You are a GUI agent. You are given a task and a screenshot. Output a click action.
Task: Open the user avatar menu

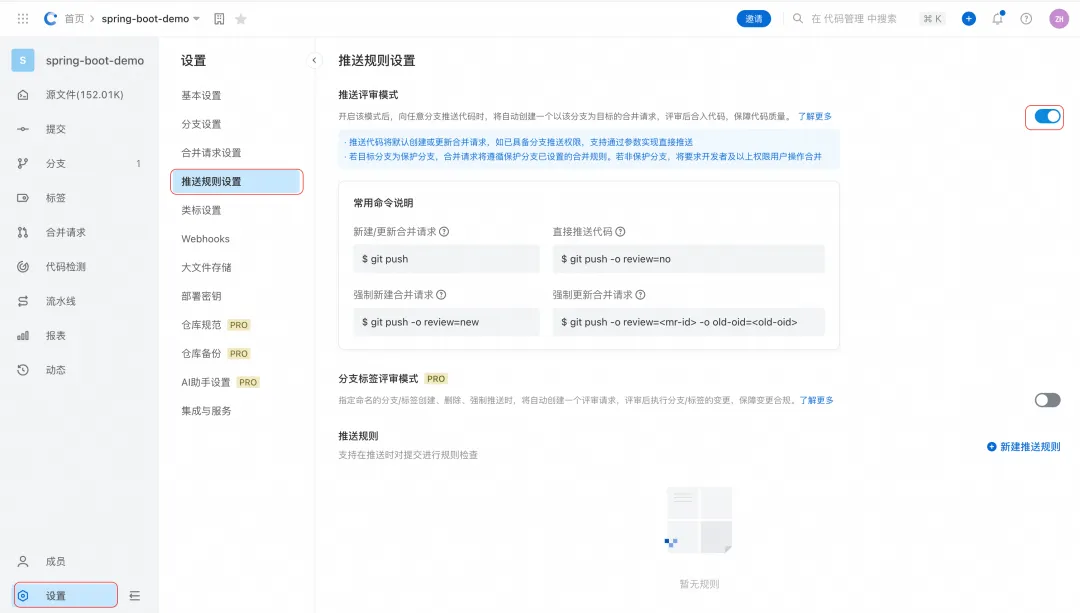(x=1059, y=19)
